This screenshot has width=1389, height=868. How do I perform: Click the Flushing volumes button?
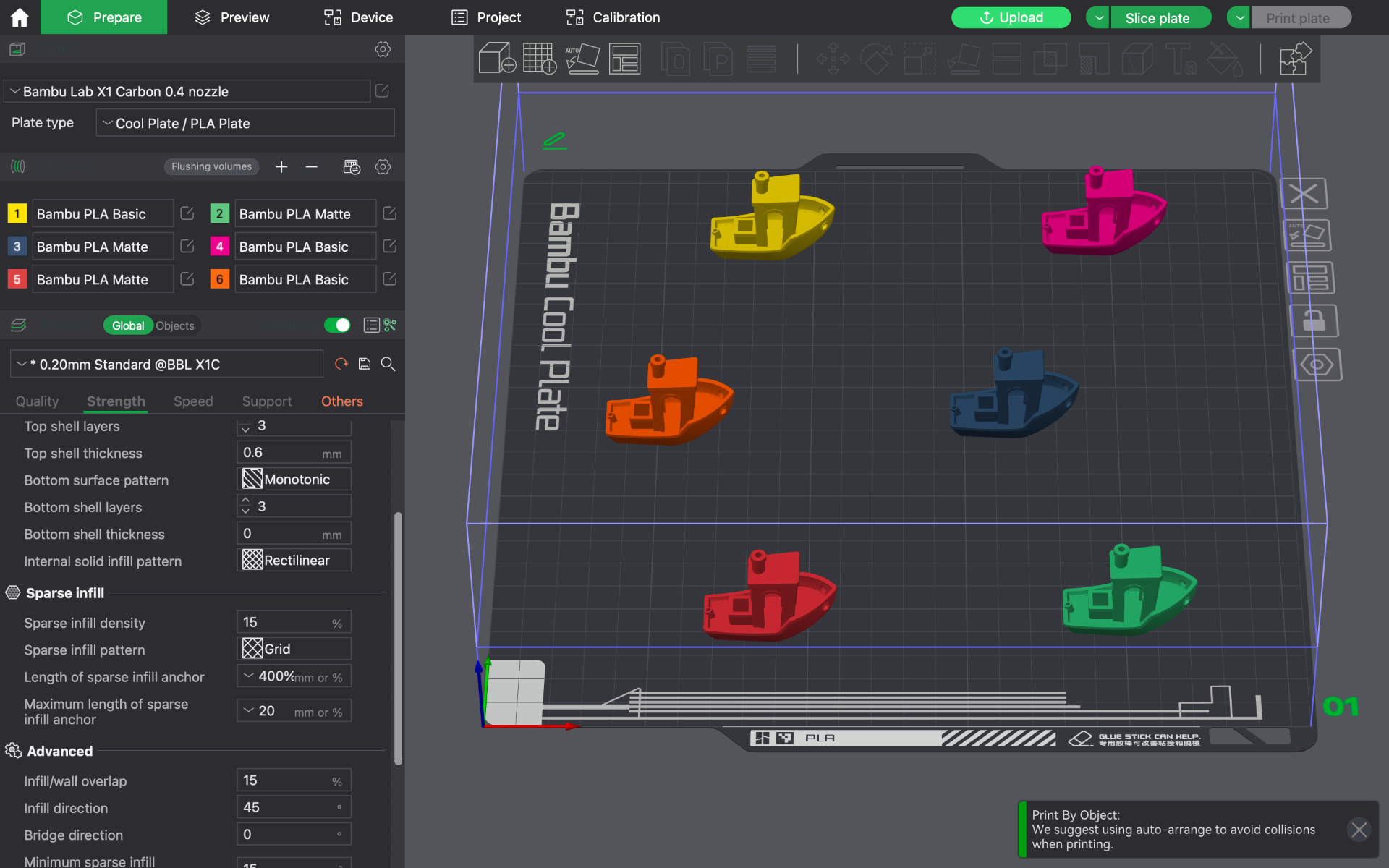point(211,166)
